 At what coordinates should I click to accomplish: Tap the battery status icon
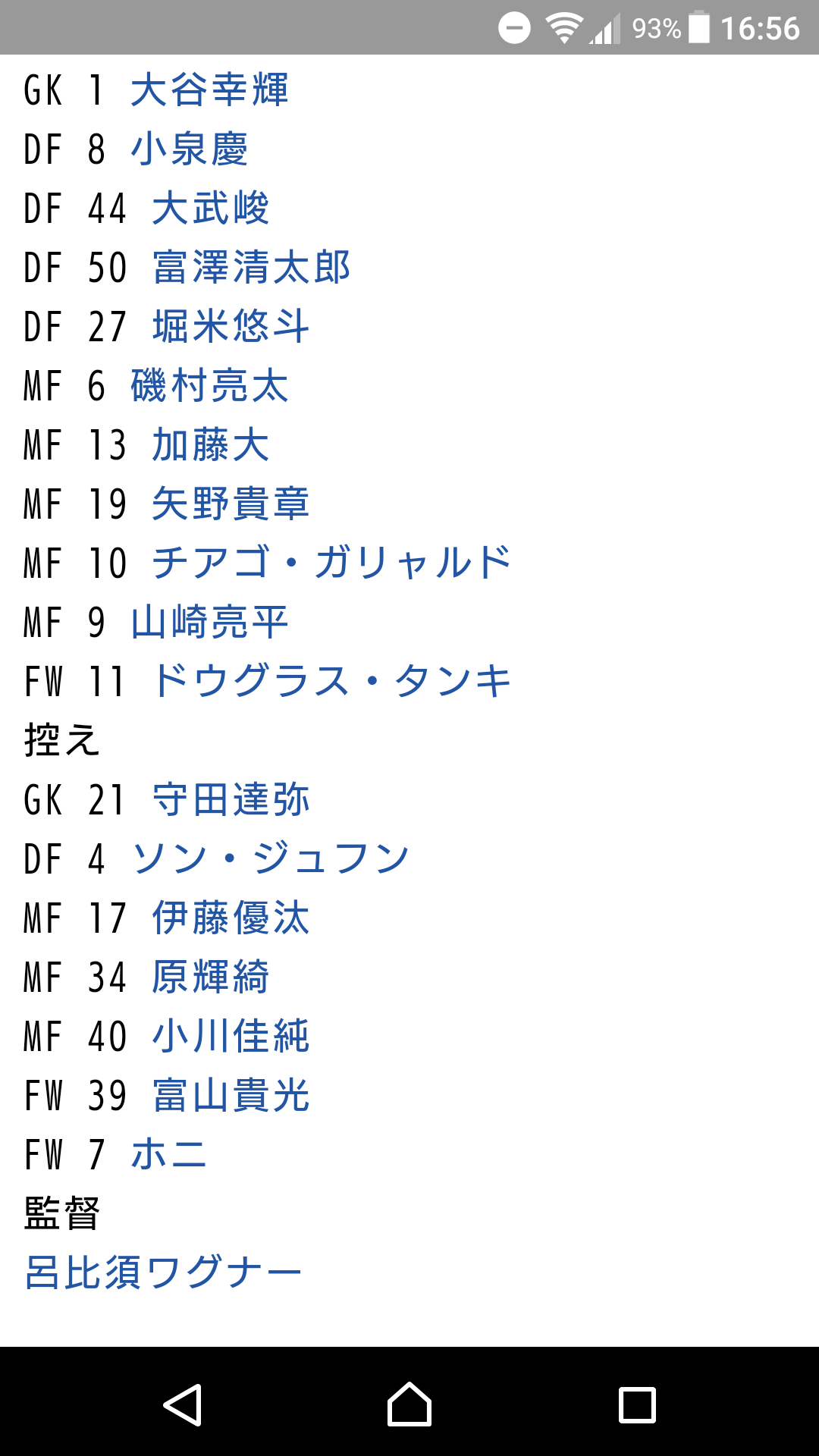point(699,28)
